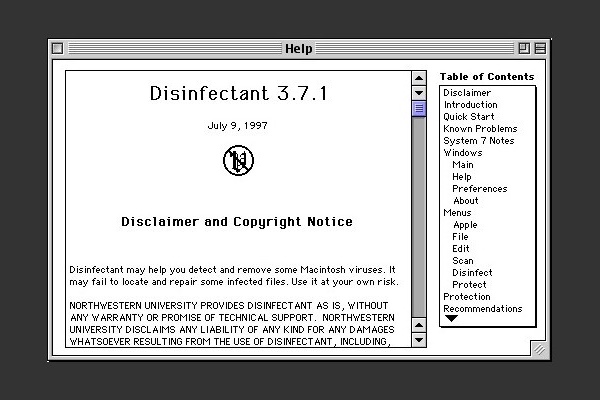Click the Help window close box
600x400 pixels.
pos(57,48)
